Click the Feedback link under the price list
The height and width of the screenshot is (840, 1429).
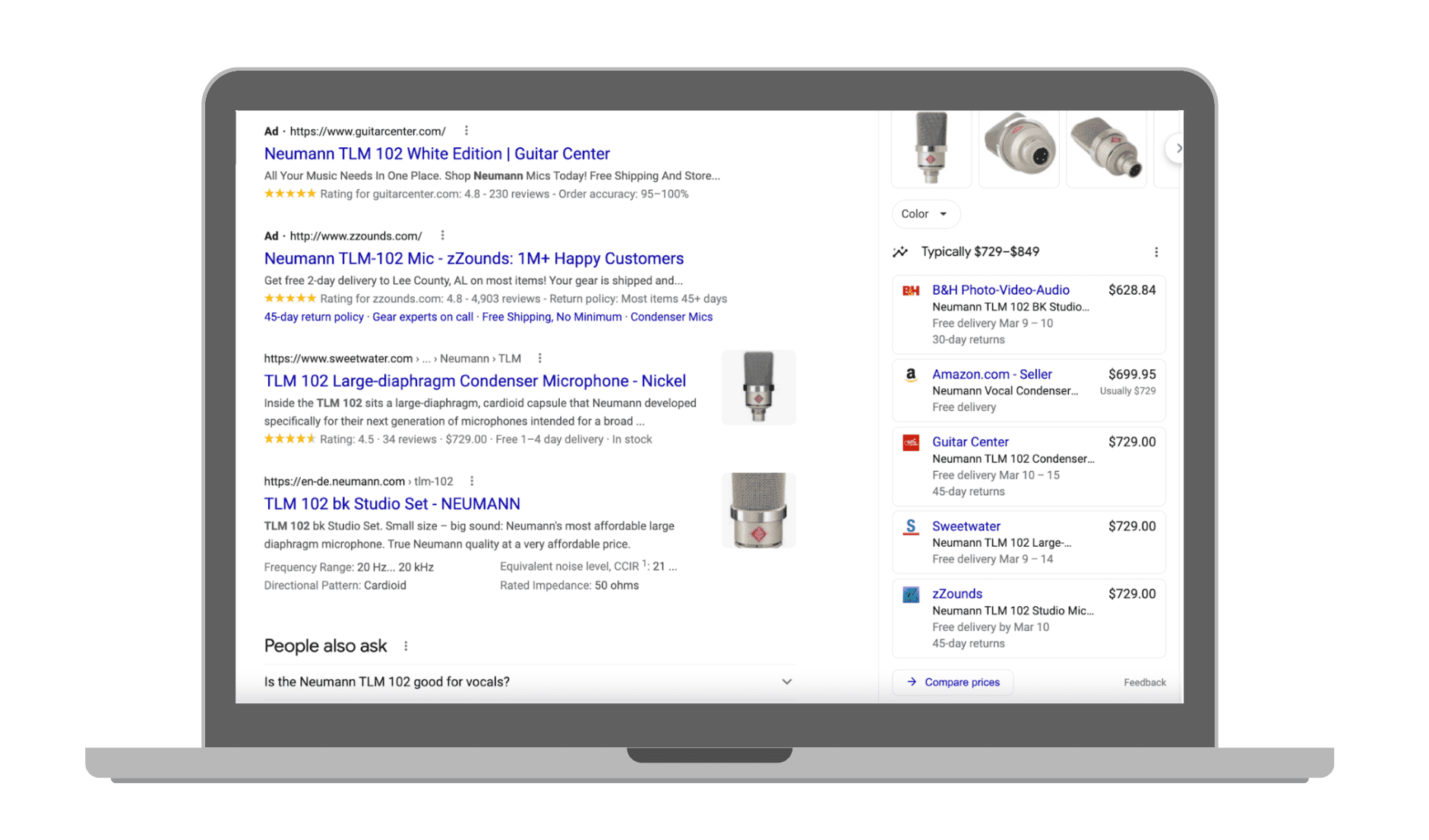click(x=1144, y=683)
